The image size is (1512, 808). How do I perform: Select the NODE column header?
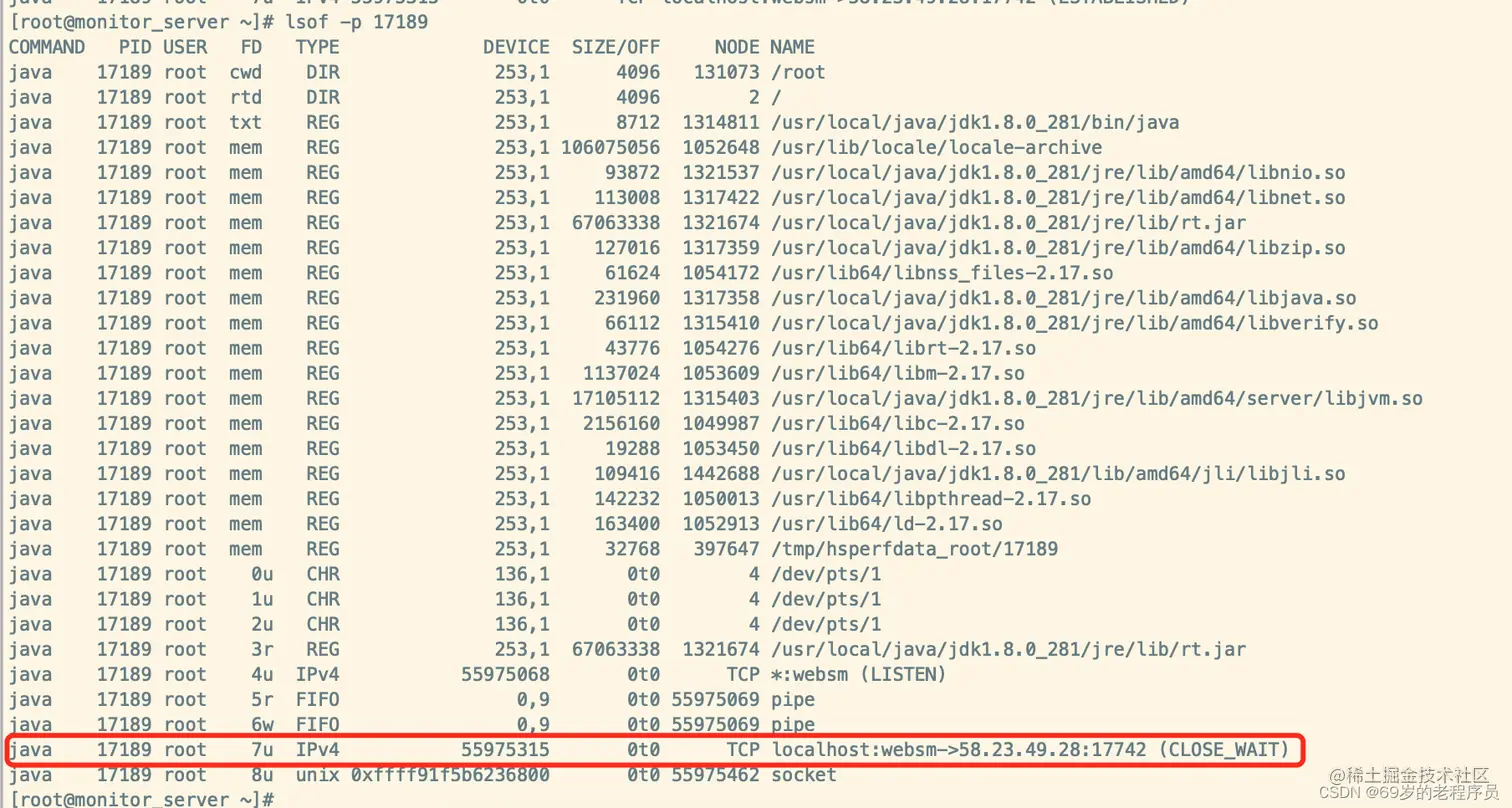point(737,47)
